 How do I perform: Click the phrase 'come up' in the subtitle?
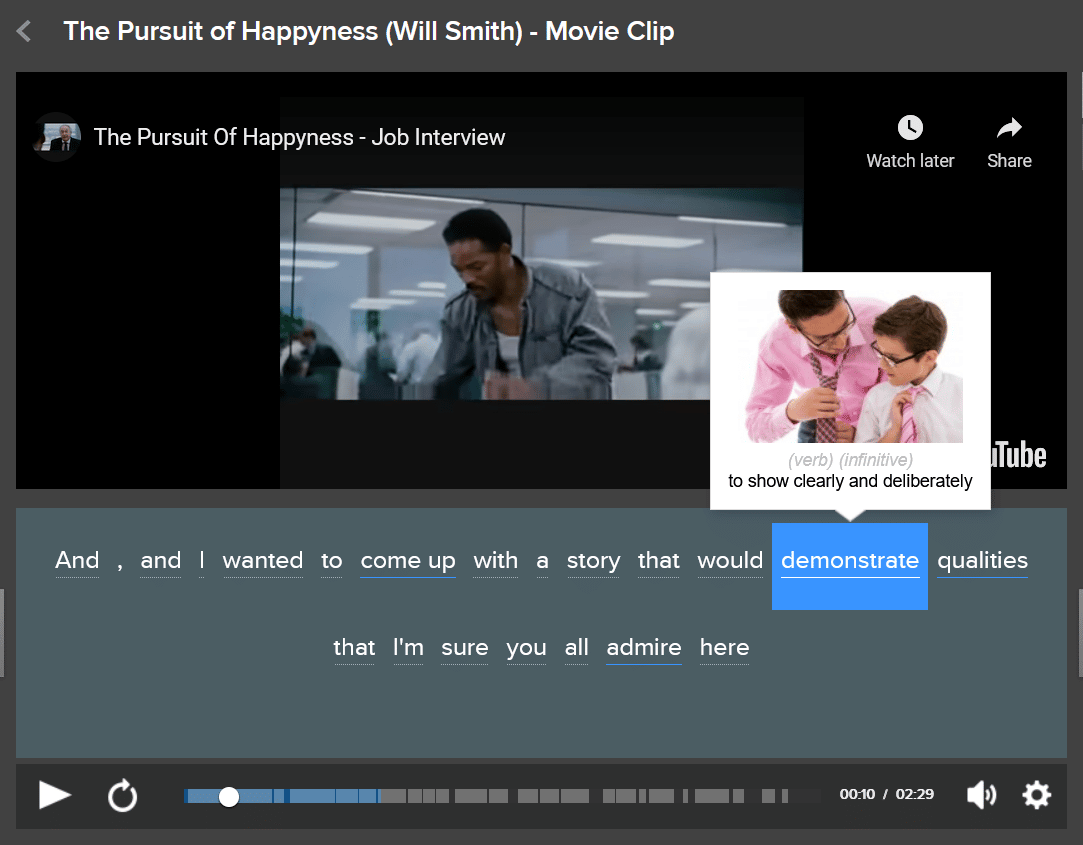click(408, 561)
